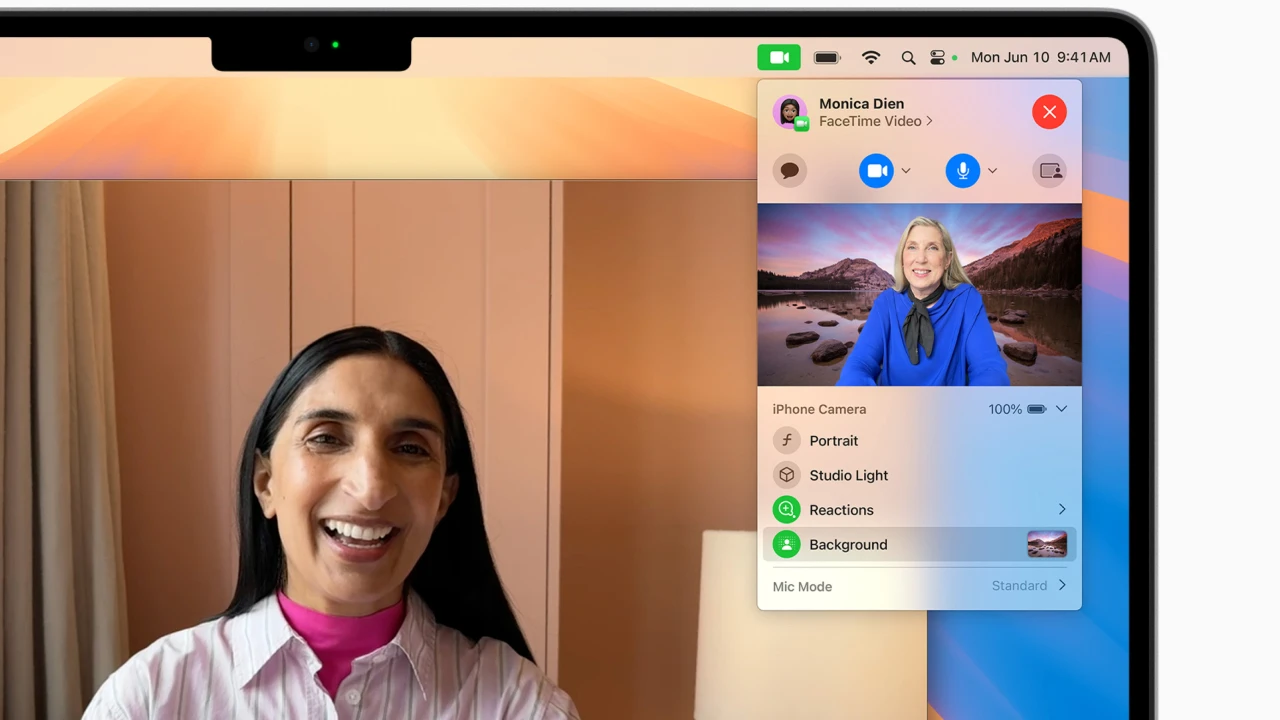This screenshot has width=1280, height=720.
Task: Toggle the green Reactions icon
Action: (x=787, y=510)
